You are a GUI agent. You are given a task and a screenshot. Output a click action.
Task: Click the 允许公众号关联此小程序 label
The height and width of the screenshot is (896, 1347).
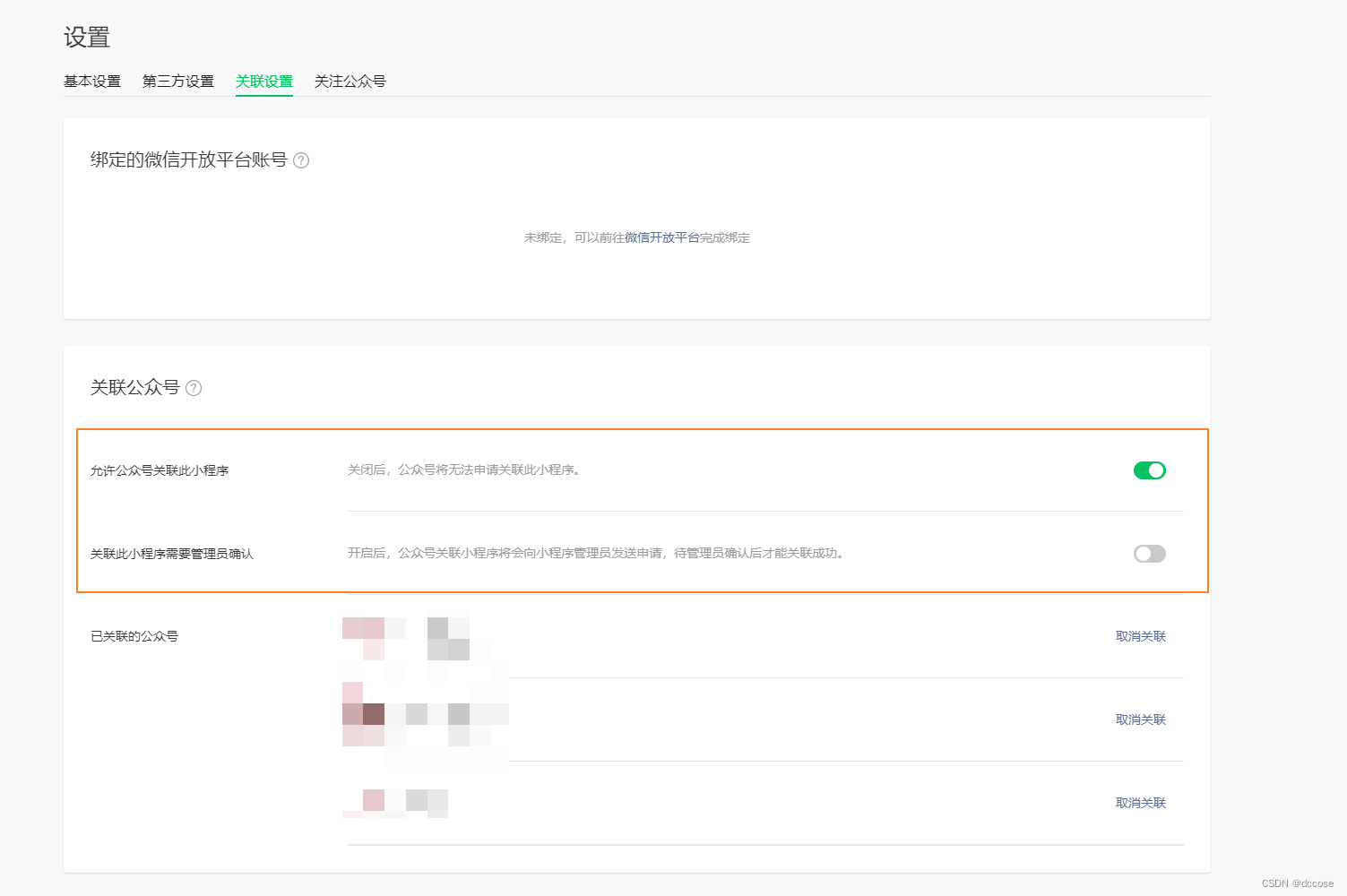click(x=160, y=470)
